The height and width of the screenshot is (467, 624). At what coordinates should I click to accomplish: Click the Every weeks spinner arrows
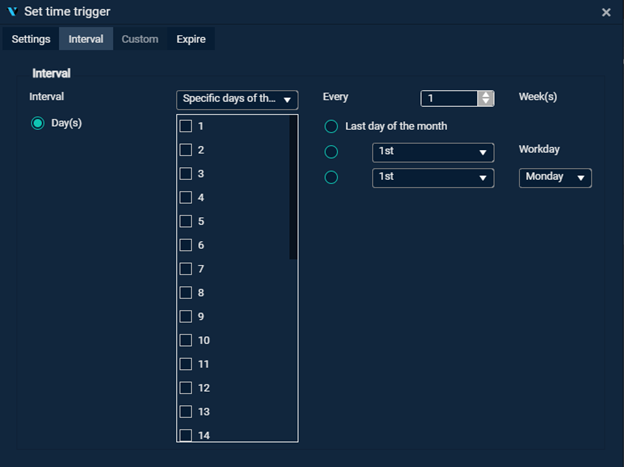487,98
